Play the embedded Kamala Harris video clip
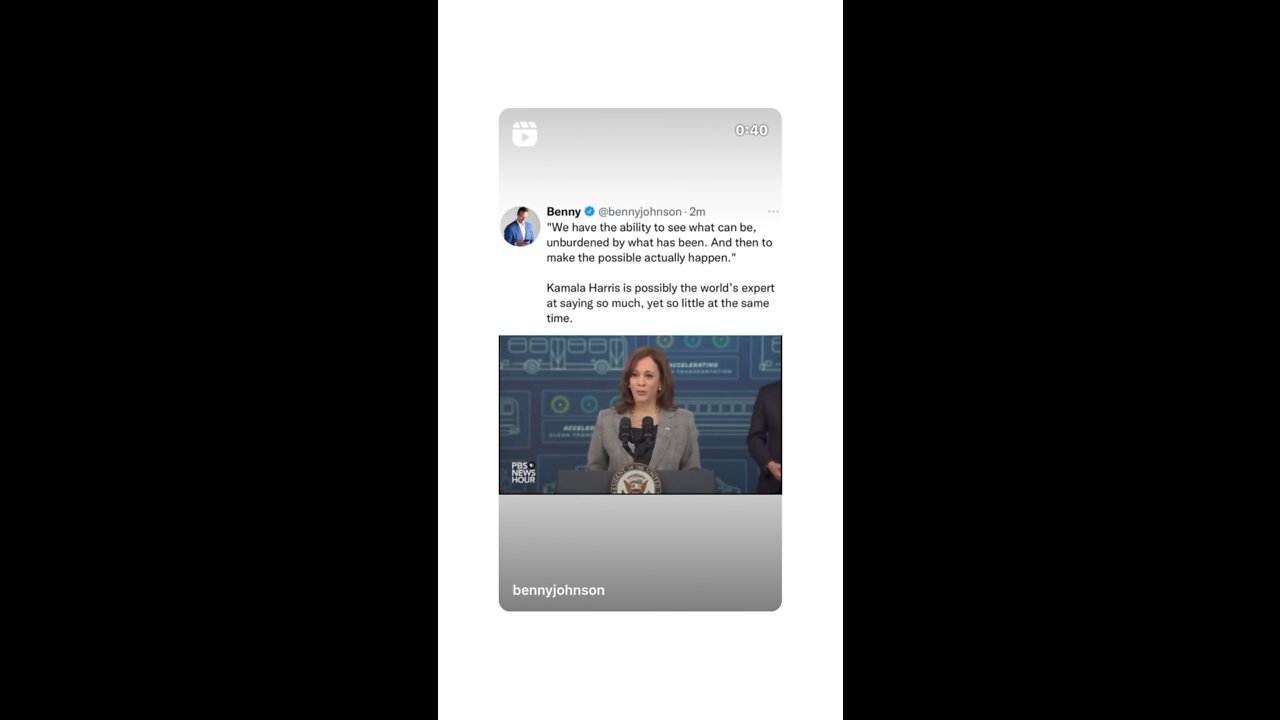This screenshot has width=1280, height=720. coord(640,415)
